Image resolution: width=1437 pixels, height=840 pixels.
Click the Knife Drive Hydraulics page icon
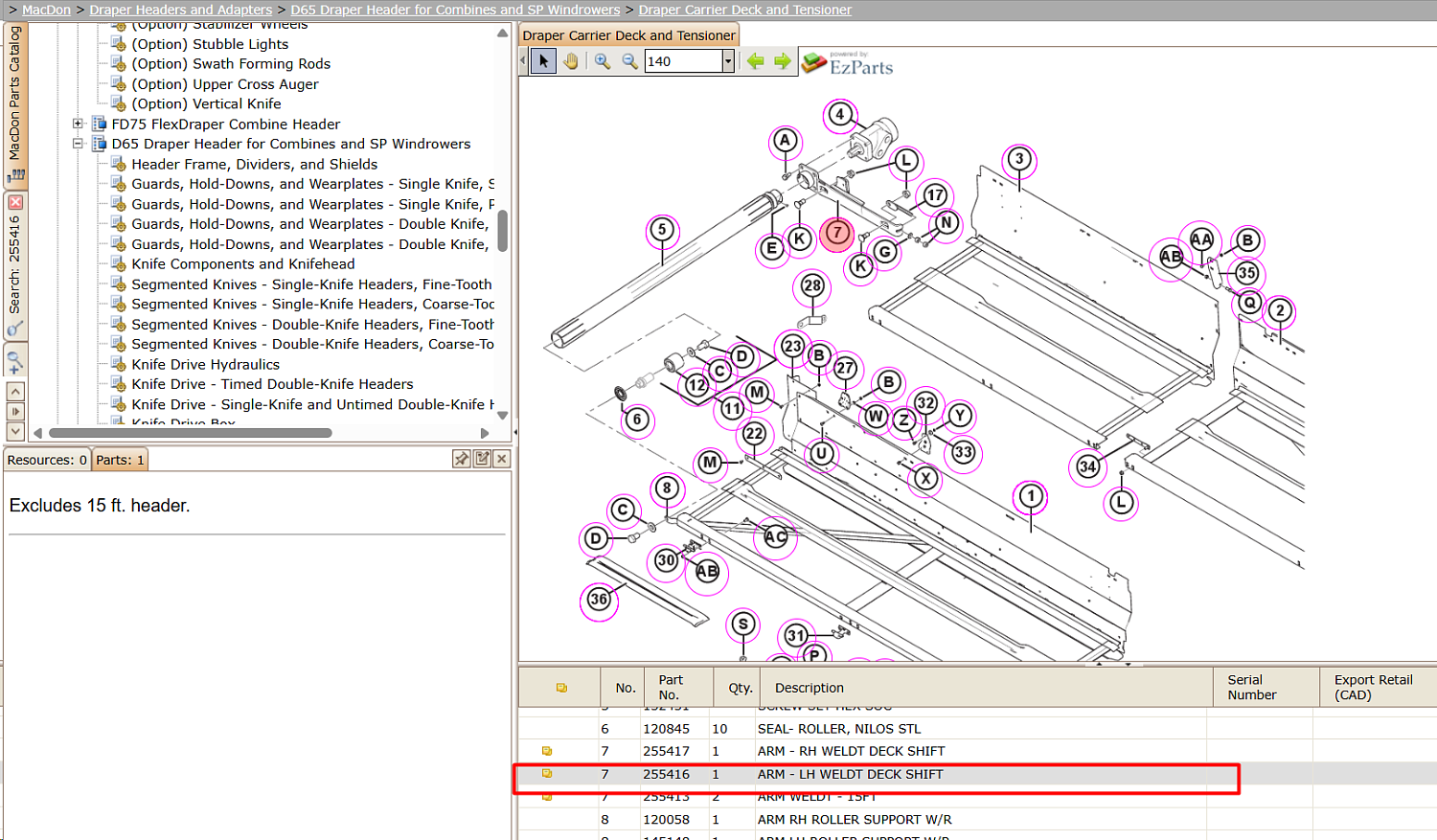point(119,364)
